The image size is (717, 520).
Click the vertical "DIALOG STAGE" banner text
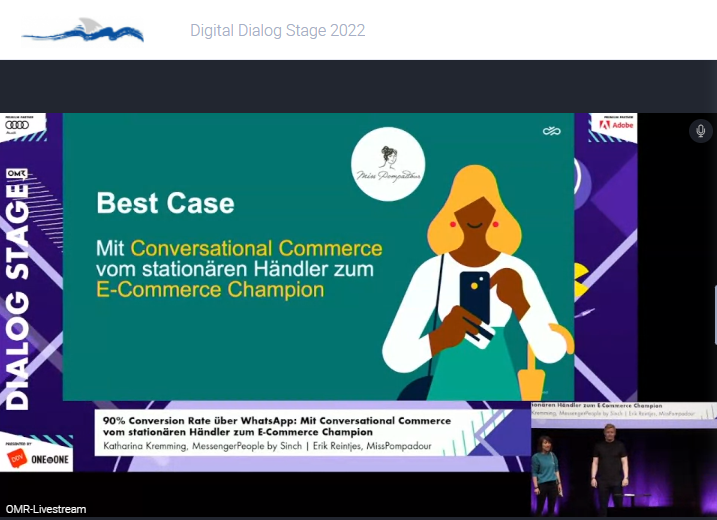click(x=18, y=295)
